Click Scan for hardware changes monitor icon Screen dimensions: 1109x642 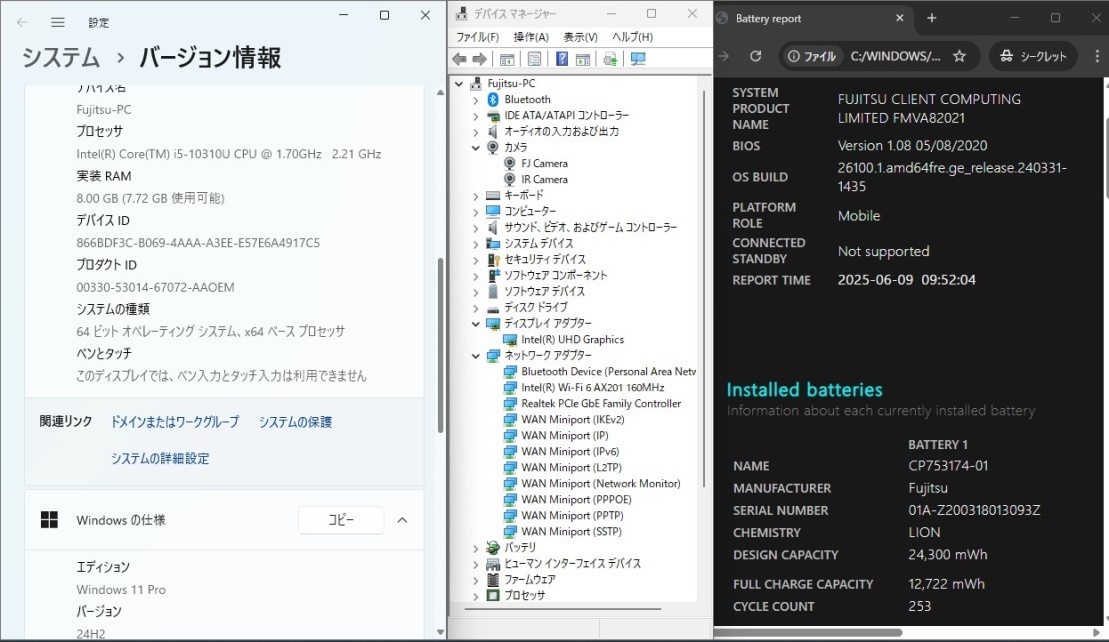click(638, 59)
